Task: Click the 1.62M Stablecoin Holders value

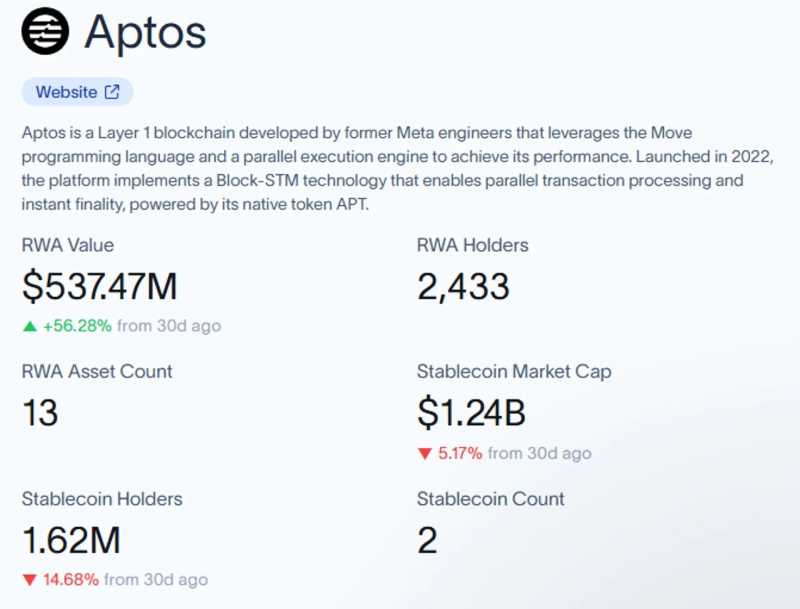Action: (71, 541)
